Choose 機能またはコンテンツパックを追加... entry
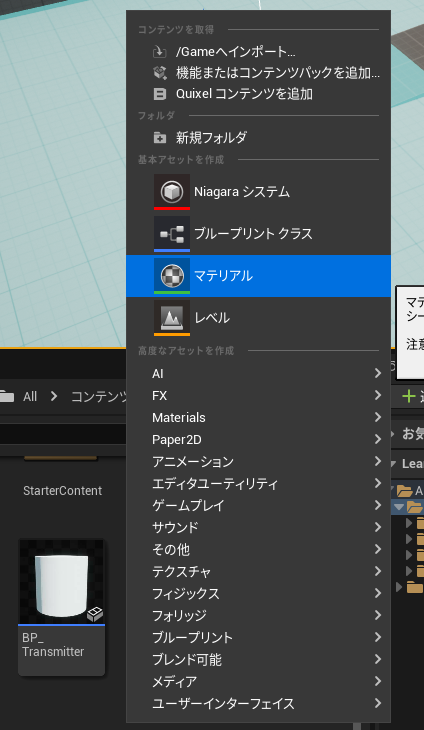 pyautogui.click(x=258, y=73)
